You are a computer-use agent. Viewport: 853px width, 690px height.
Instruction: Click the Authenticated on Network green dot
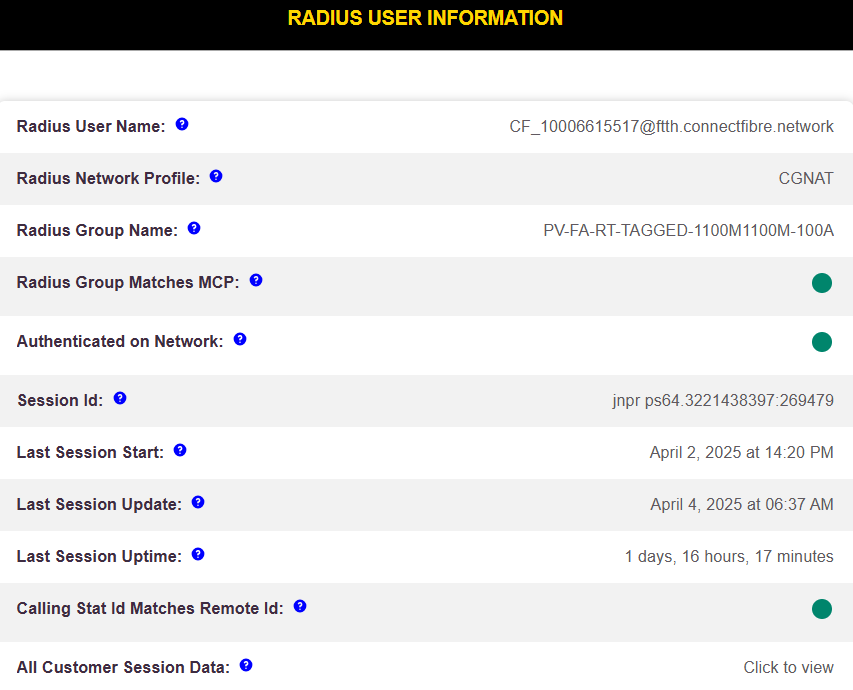coord(822,341)
